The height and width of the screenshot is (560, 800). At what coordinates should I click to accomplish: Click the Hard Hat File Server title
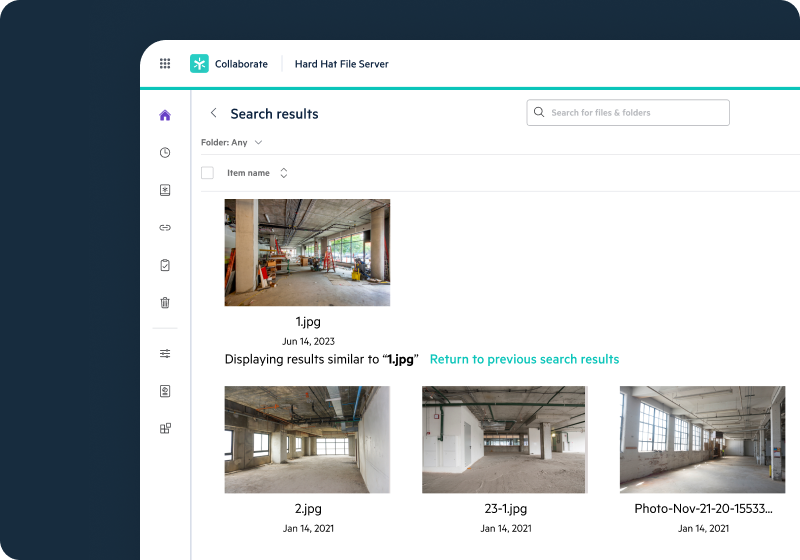341,64
